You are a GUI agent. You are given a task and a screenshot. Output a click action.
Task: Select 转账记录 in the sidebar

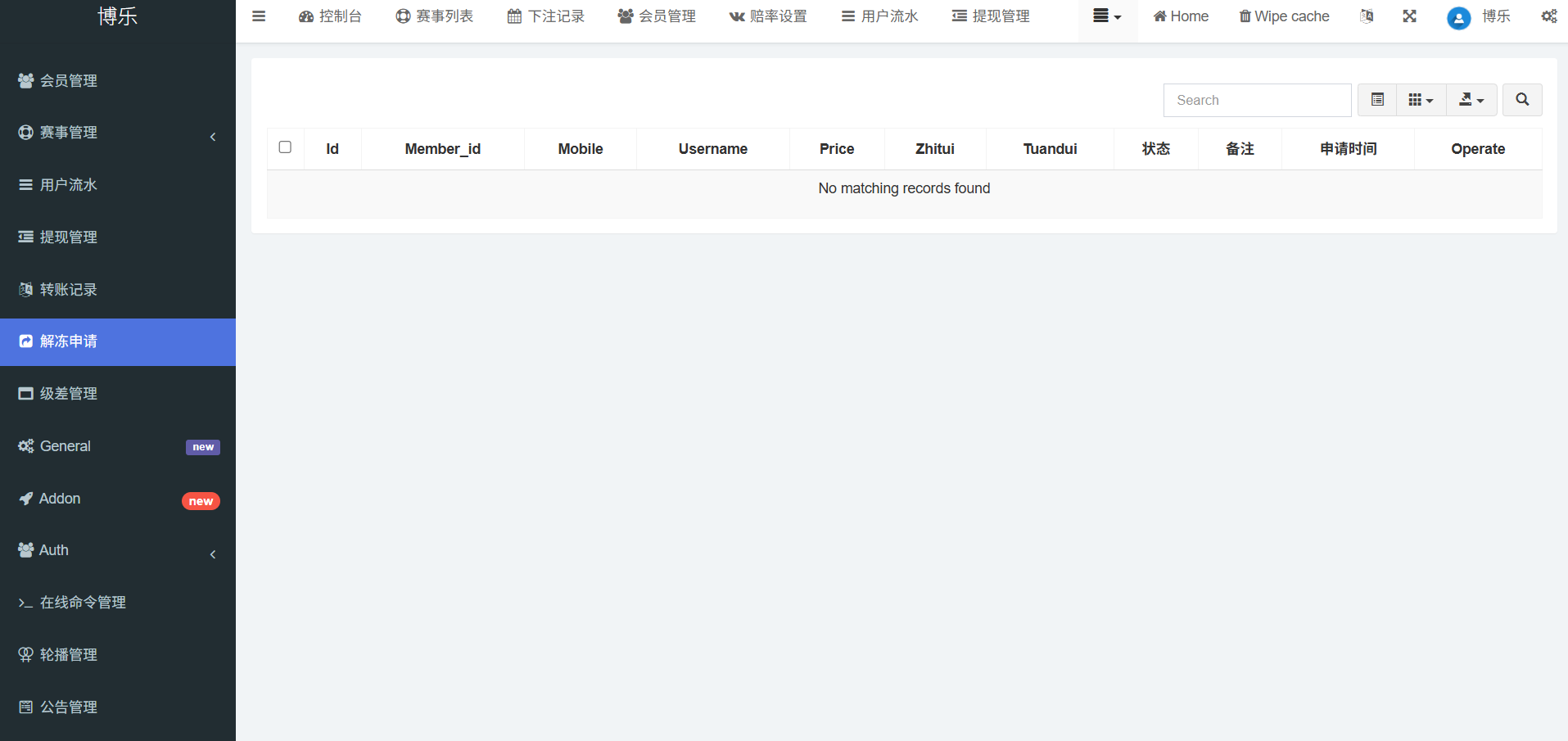coord(69,290)
